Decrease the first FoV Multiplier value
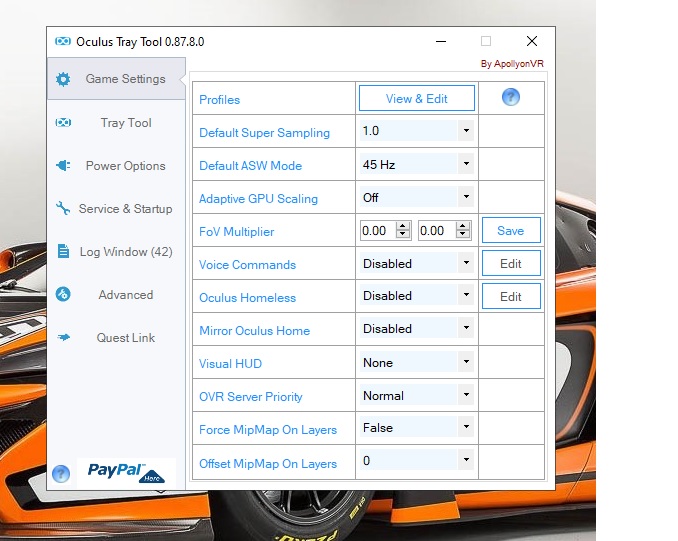This screenshot has width=678, height=541. pos(403,234)
